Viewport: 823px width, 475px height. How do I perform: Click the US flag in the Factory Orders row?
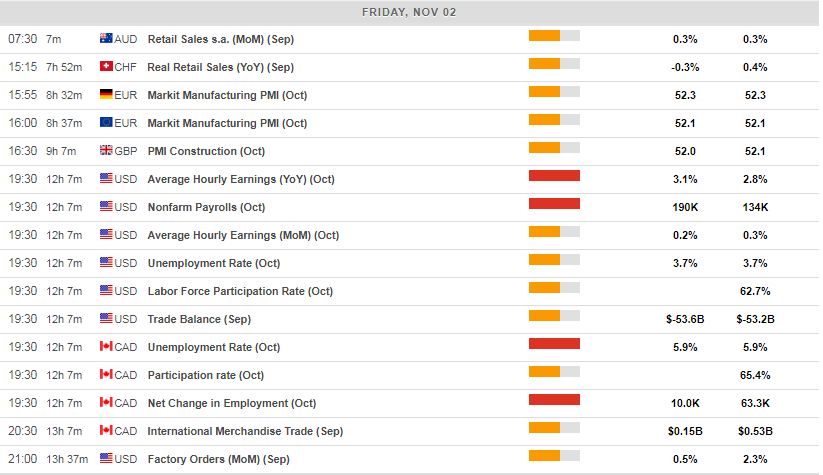106,459
